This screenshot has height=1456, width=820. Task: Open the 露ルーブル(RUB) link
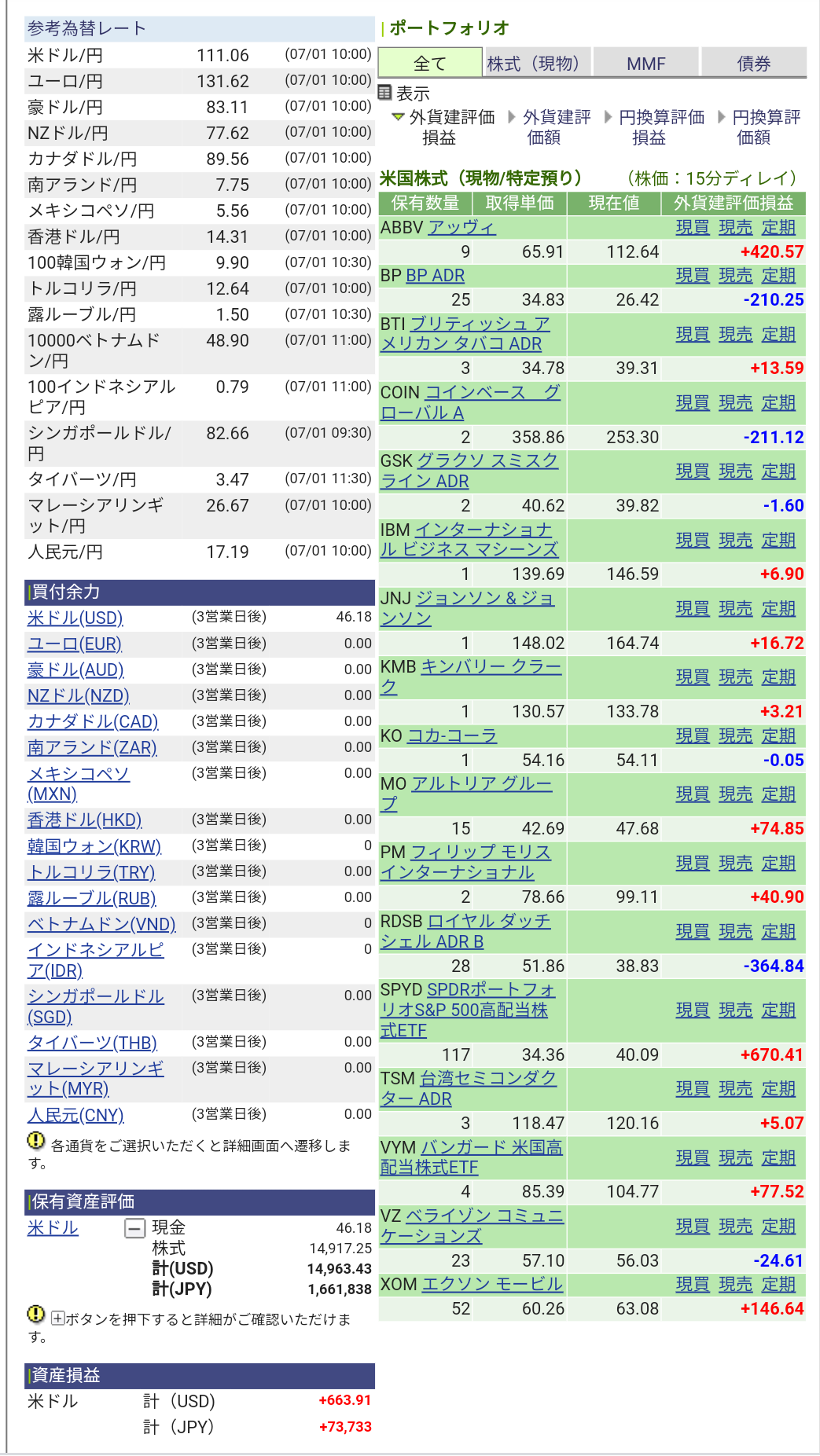[x=92, y=898]
